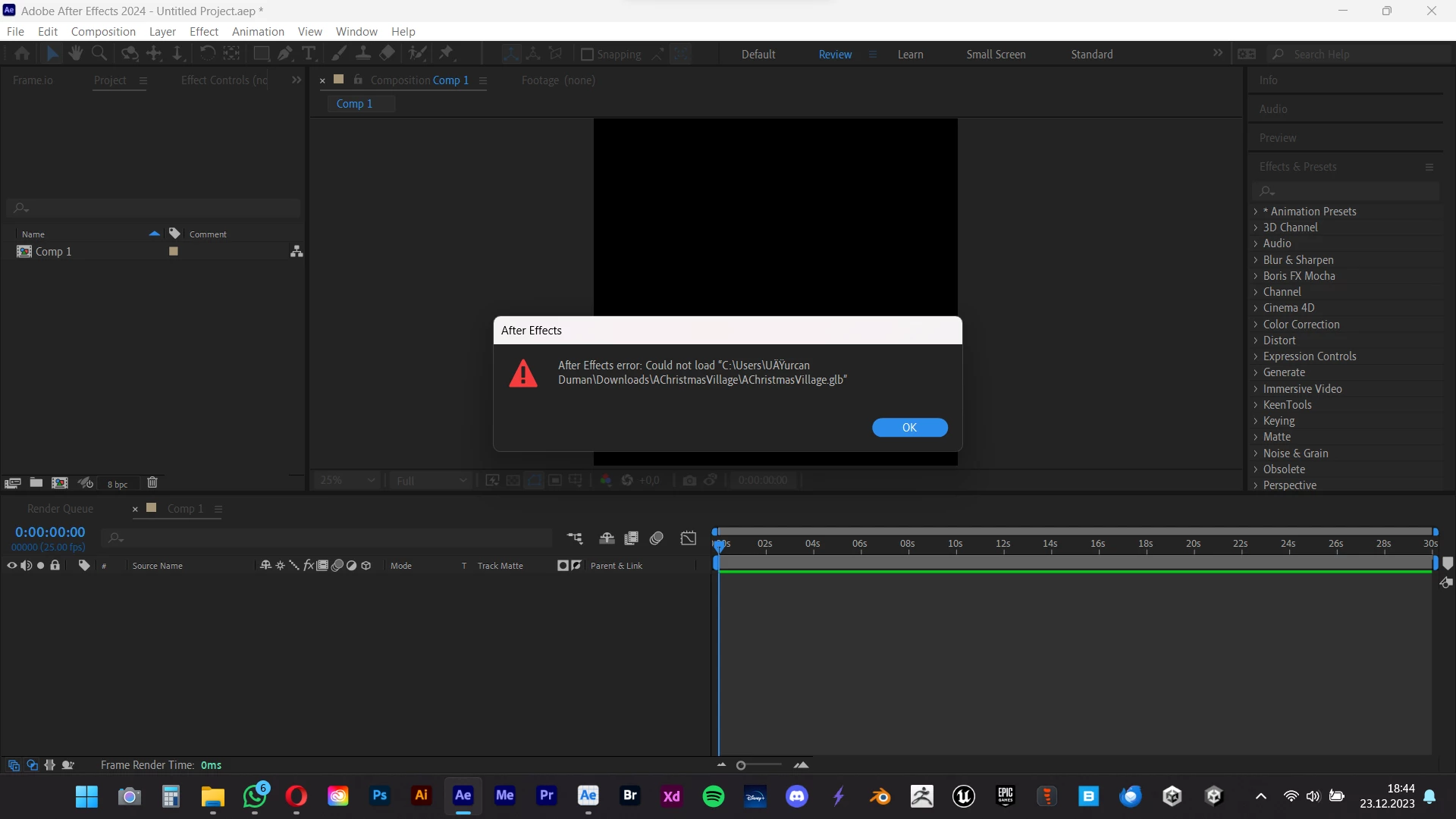Click the Rotation tool icon
This screenshot has width=1456, height=819.
(x=207, y=53)
